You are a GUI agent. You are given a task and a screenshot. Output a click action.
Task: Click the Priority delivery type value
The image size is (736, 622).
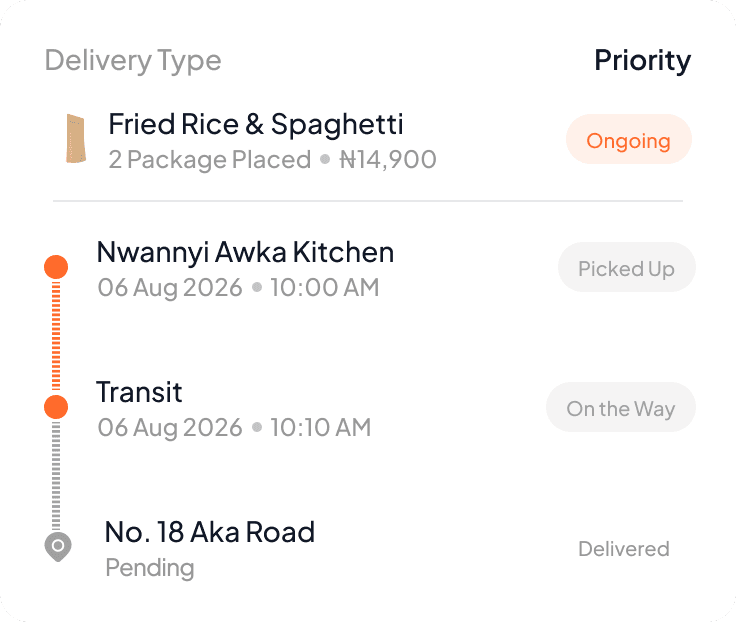point(643,61)
